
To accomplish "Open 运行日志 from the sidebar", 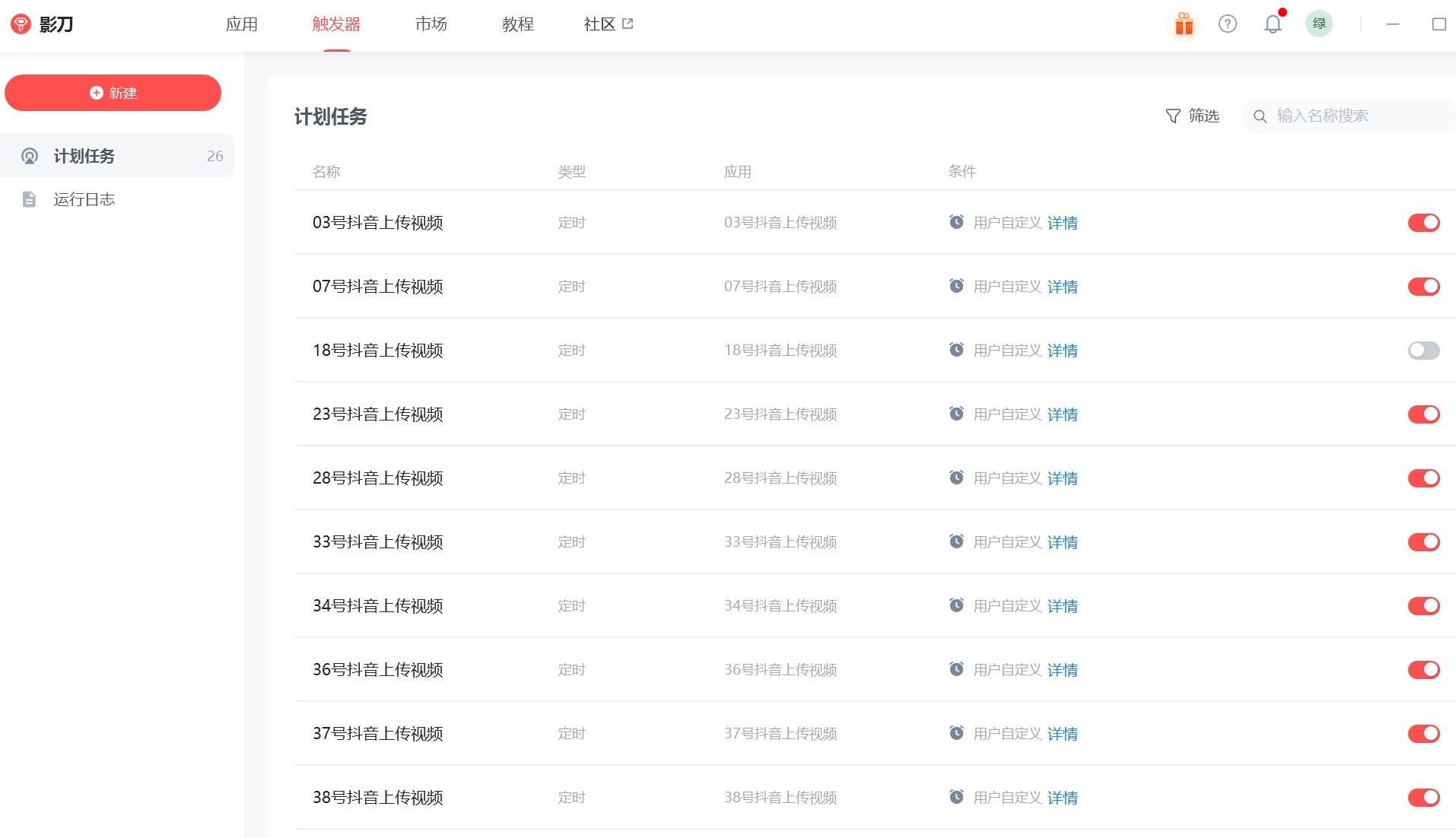I will [84, 199].
